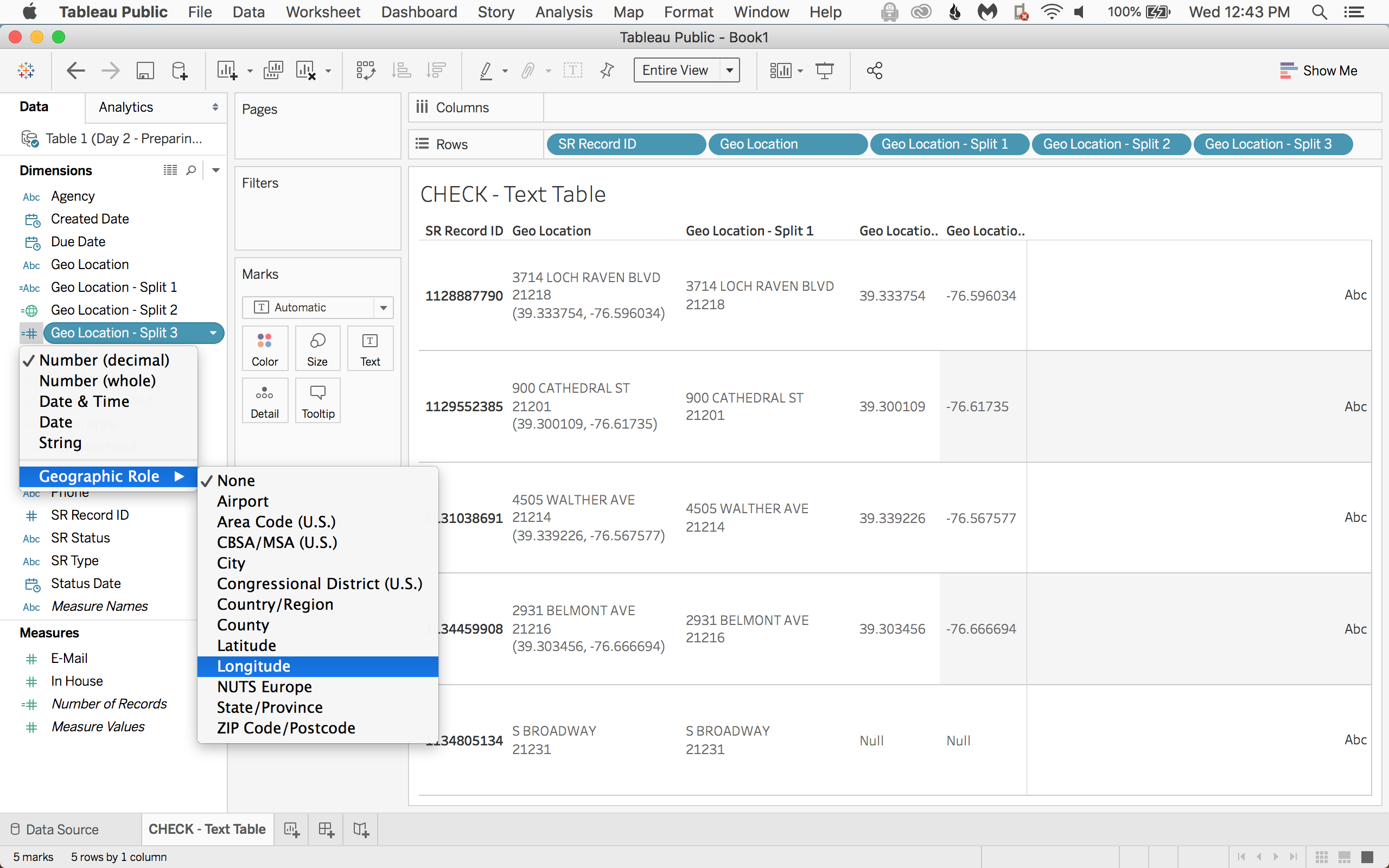Image resolution: width=1389 pixels, height=868 pixels.
Task: Click the Show/Hide Cards toolbar icon
Action: [781, 71]
